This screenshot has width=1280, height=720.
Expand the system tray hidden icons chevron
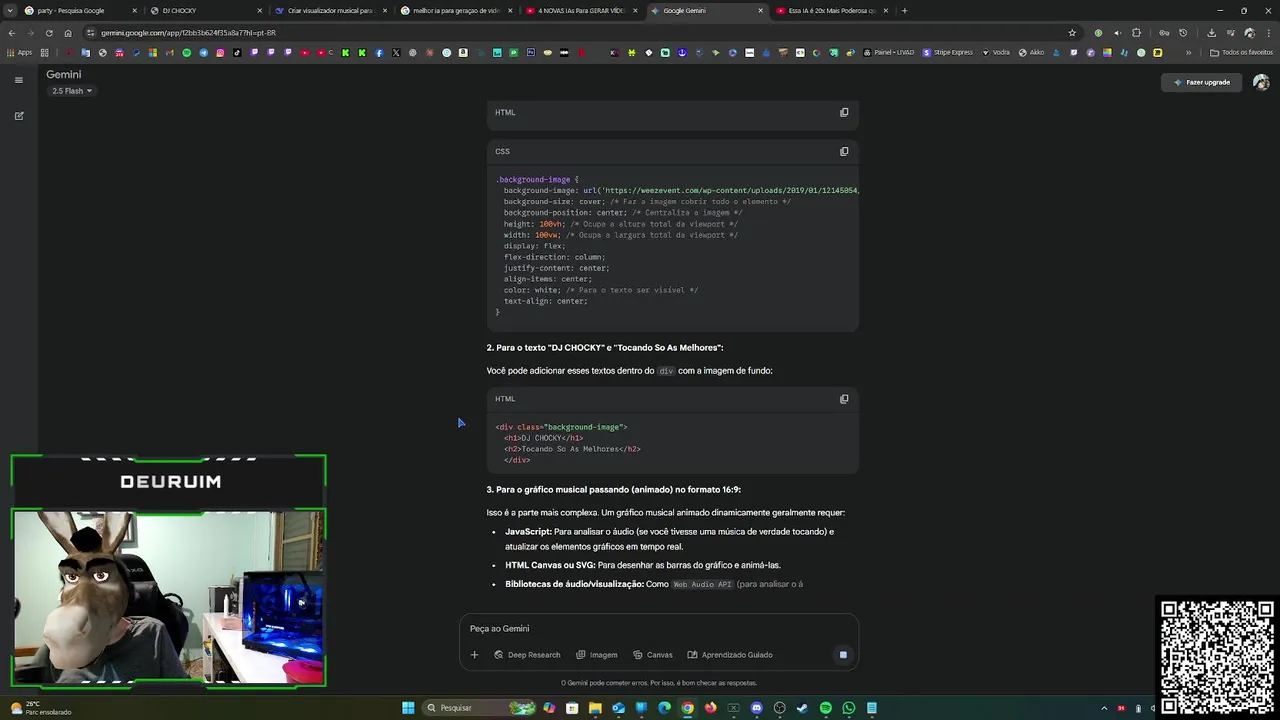tap(1104, 708)
